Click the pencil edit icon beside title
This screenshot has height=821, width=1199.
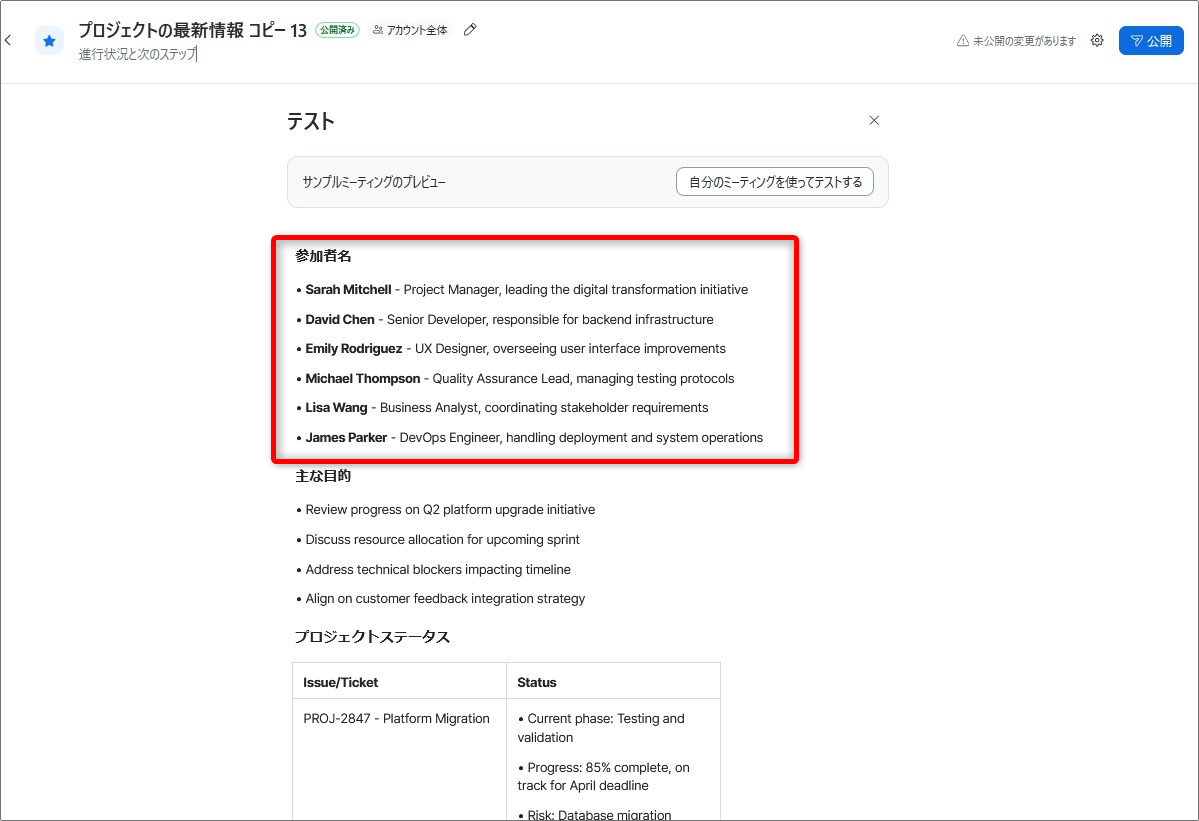tap(470, 30)
